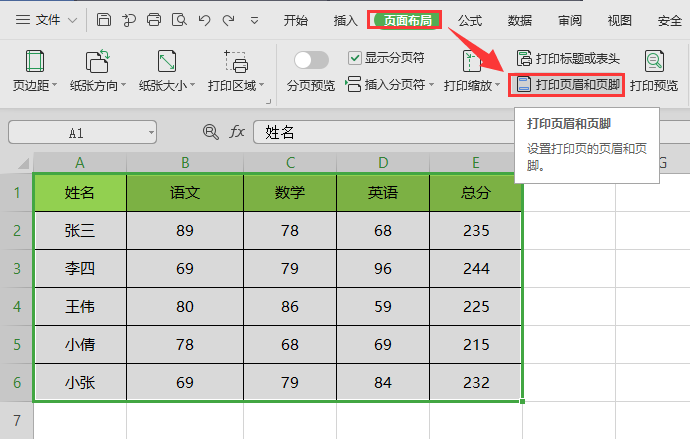690x439 pixels.
Task: Expand the 页边距 dropdown arrow
Action: click(x=55, y=84)
